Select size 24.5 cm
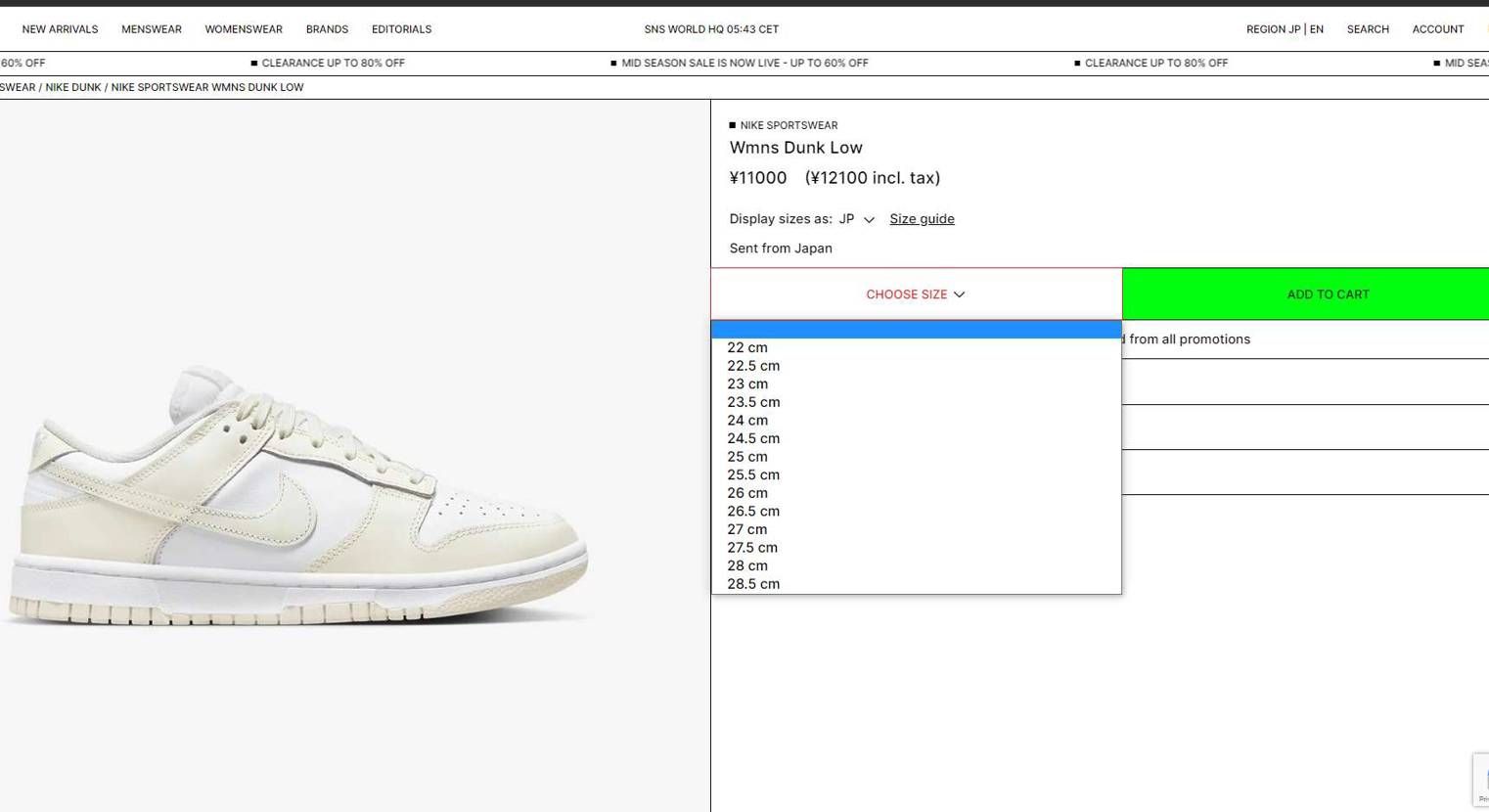The width and height of the screenshot is (1489, 812). click(916, 438)
